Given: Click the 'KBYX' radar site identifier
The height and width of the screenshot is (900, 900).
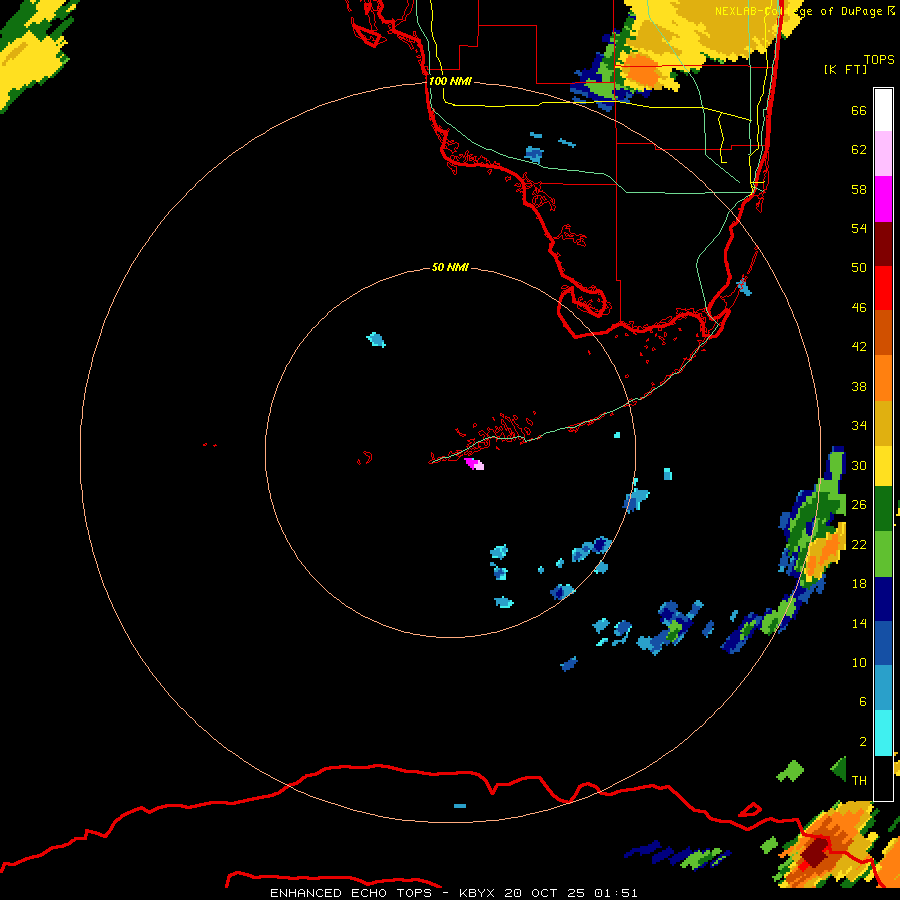Looking at the screenshot, I should point(476,893).
